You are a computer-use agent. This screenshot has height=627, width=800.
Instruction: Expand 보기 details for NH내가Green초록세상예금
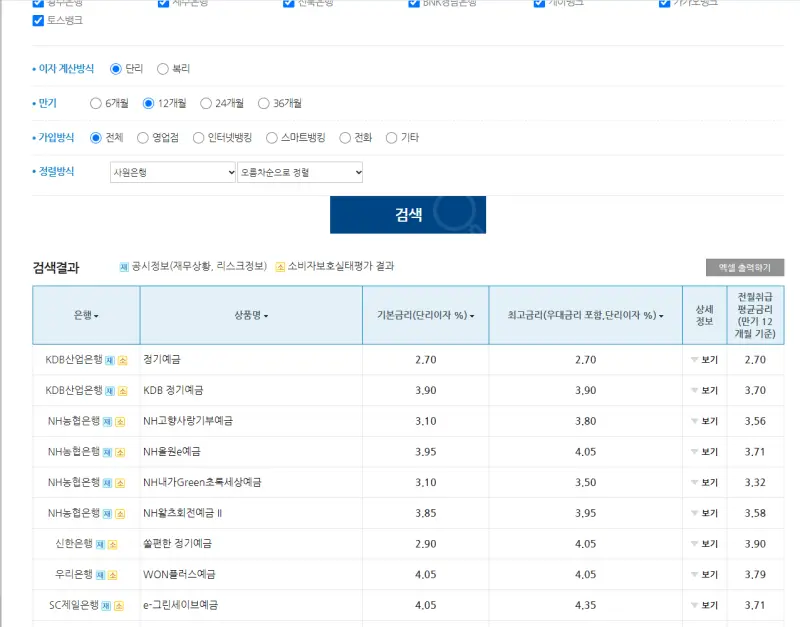pos(705,483)
